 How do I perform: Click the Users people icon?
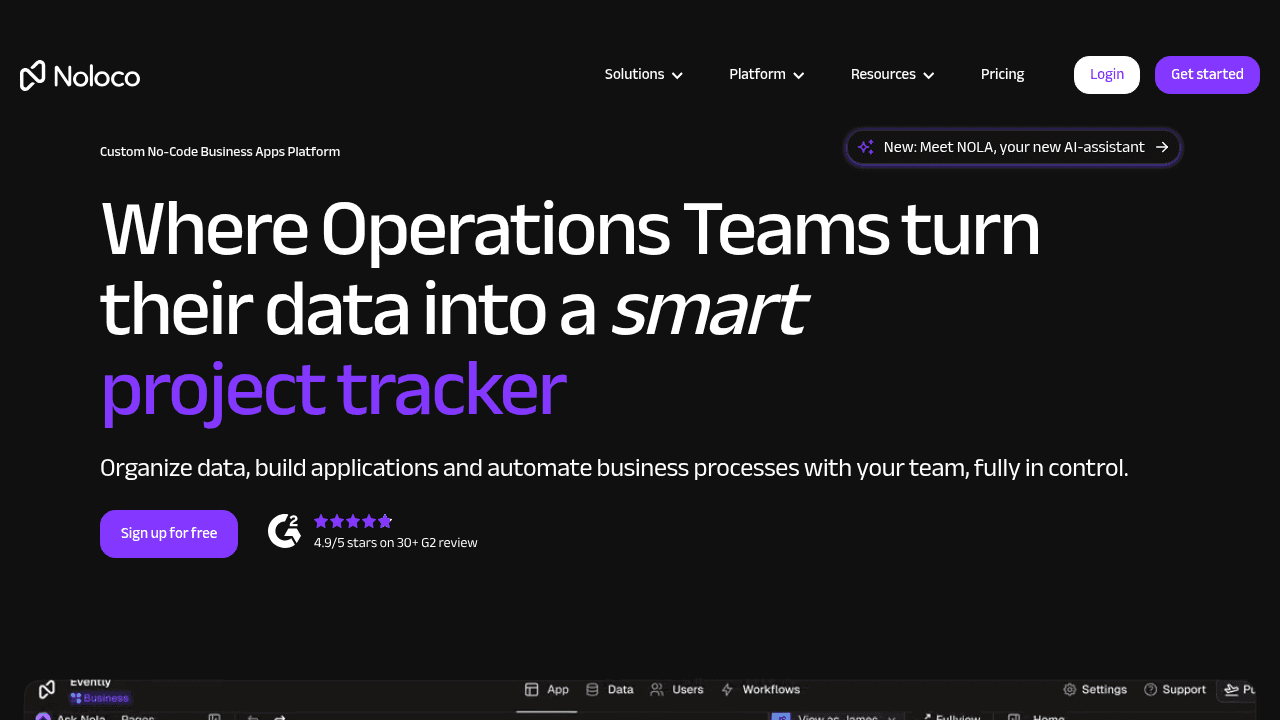[657, 690]
